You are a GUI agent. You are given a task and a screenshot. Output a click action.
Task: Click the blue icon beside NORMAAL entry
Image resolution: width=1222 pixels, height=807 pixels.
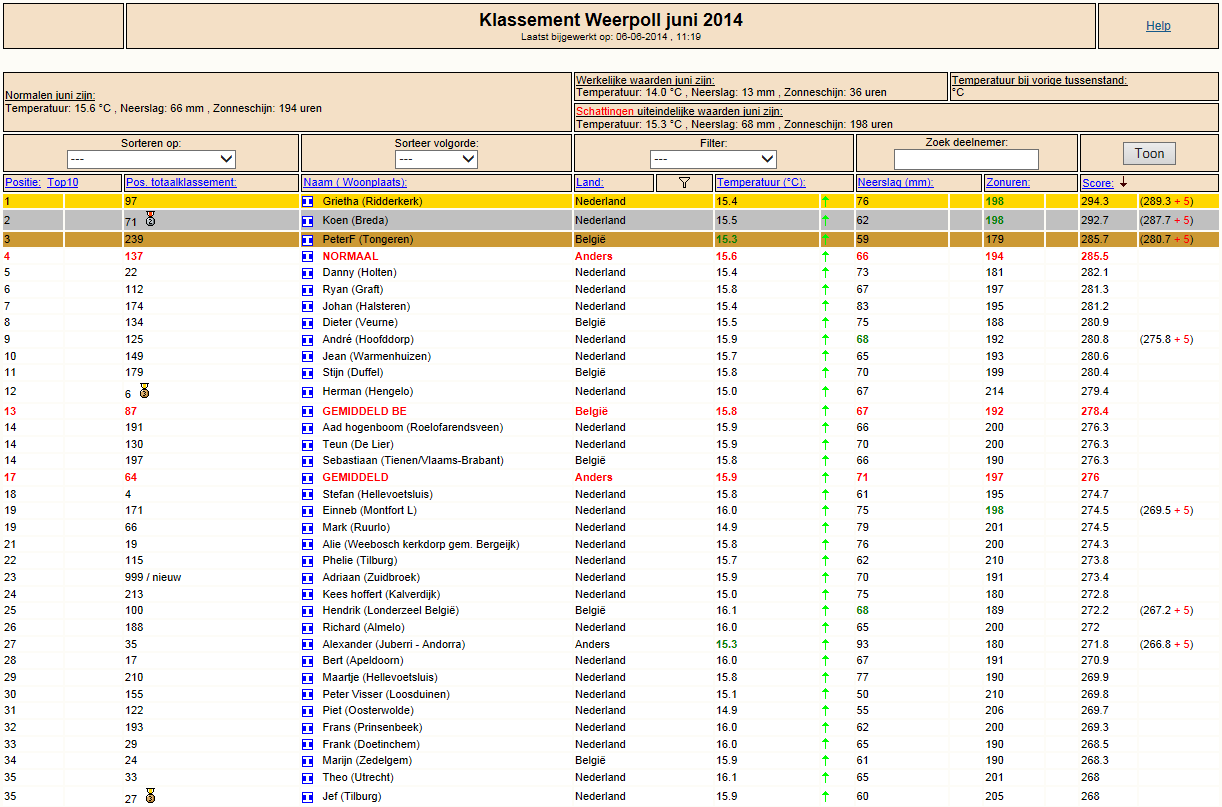click(x=308, y=257)
